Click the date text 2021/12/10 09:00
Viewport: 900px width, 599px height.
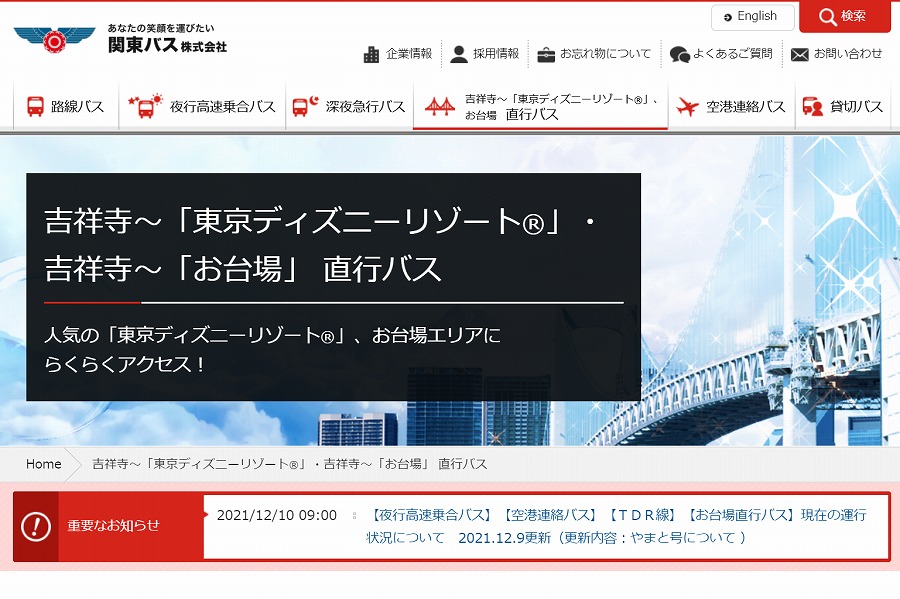[x=277, y=515]
